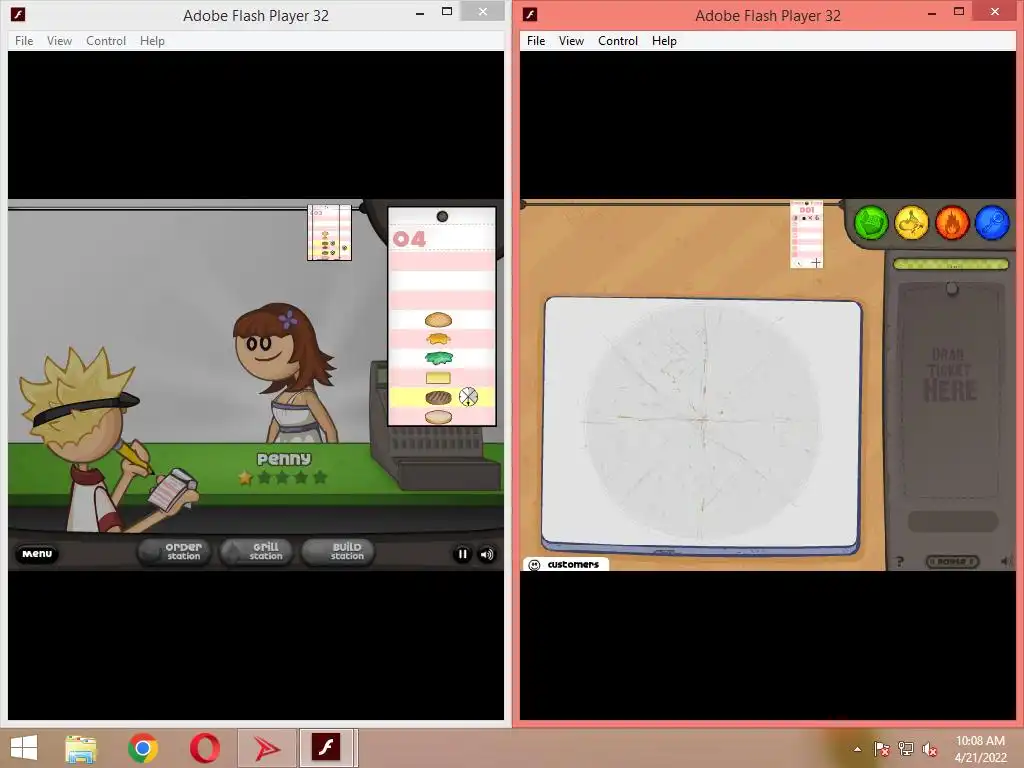The width and height of the screenshot is (1024, 768).
Task: Open the Order Station in the pizza game
Action: click(x=871, y=223)
